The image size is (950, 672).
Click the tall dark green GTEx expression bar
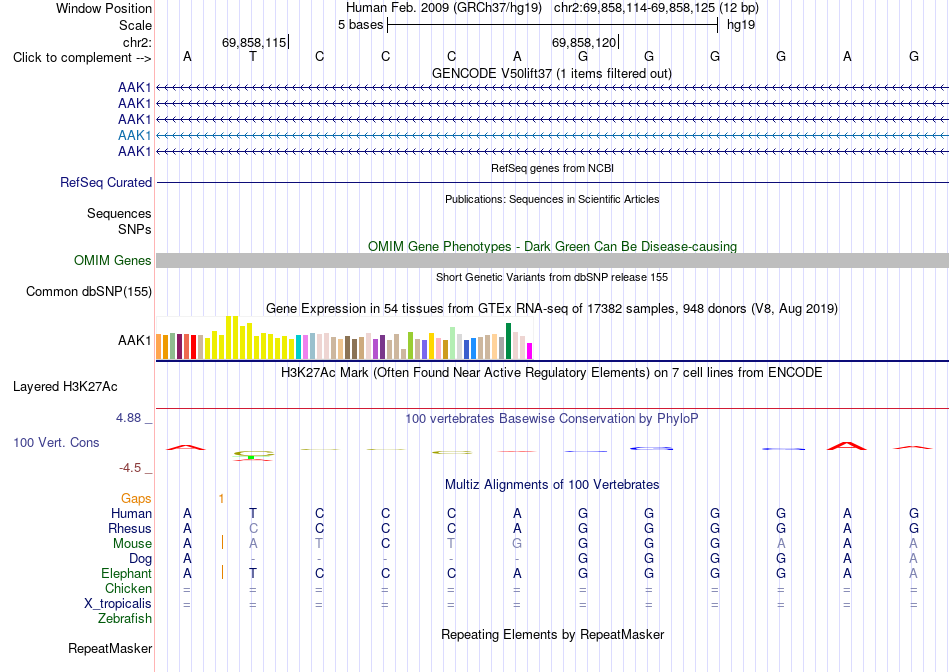click(x=508, y=341)
